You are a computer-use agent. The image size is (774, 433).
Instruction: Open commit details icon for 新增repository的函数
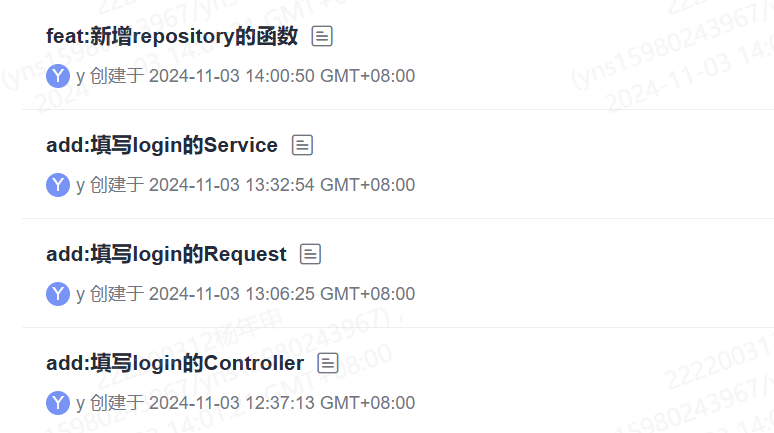[322, 37]
